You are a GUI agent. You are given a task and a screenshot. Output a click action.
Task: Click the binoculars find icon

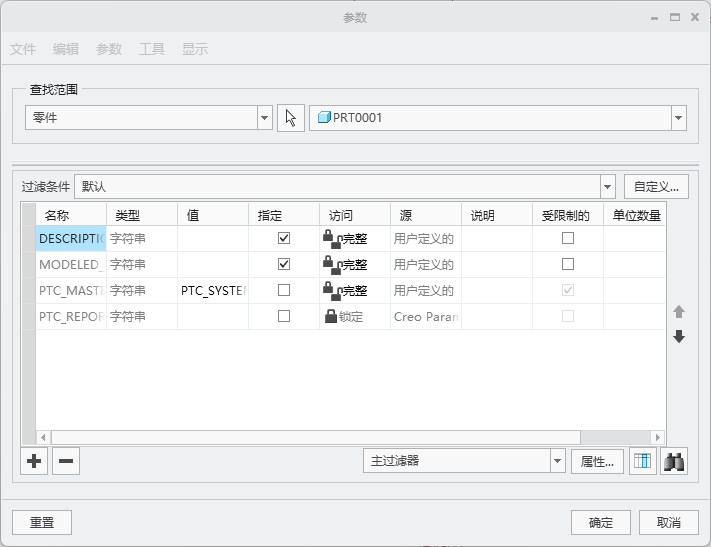674,461
